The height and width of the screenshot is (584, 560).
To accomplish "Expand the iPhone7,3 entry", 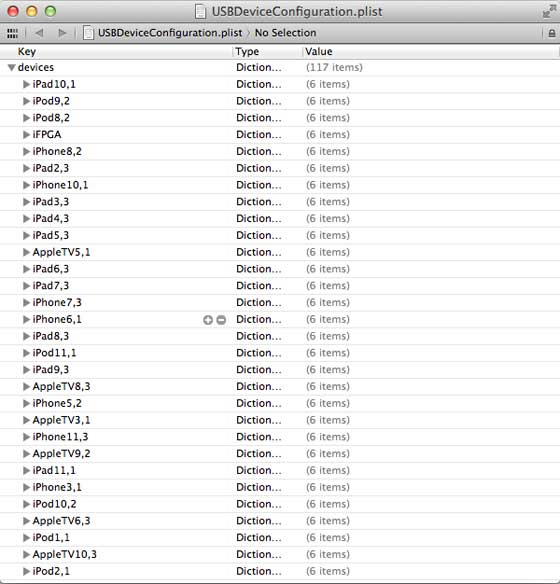I will coord(26,302).
